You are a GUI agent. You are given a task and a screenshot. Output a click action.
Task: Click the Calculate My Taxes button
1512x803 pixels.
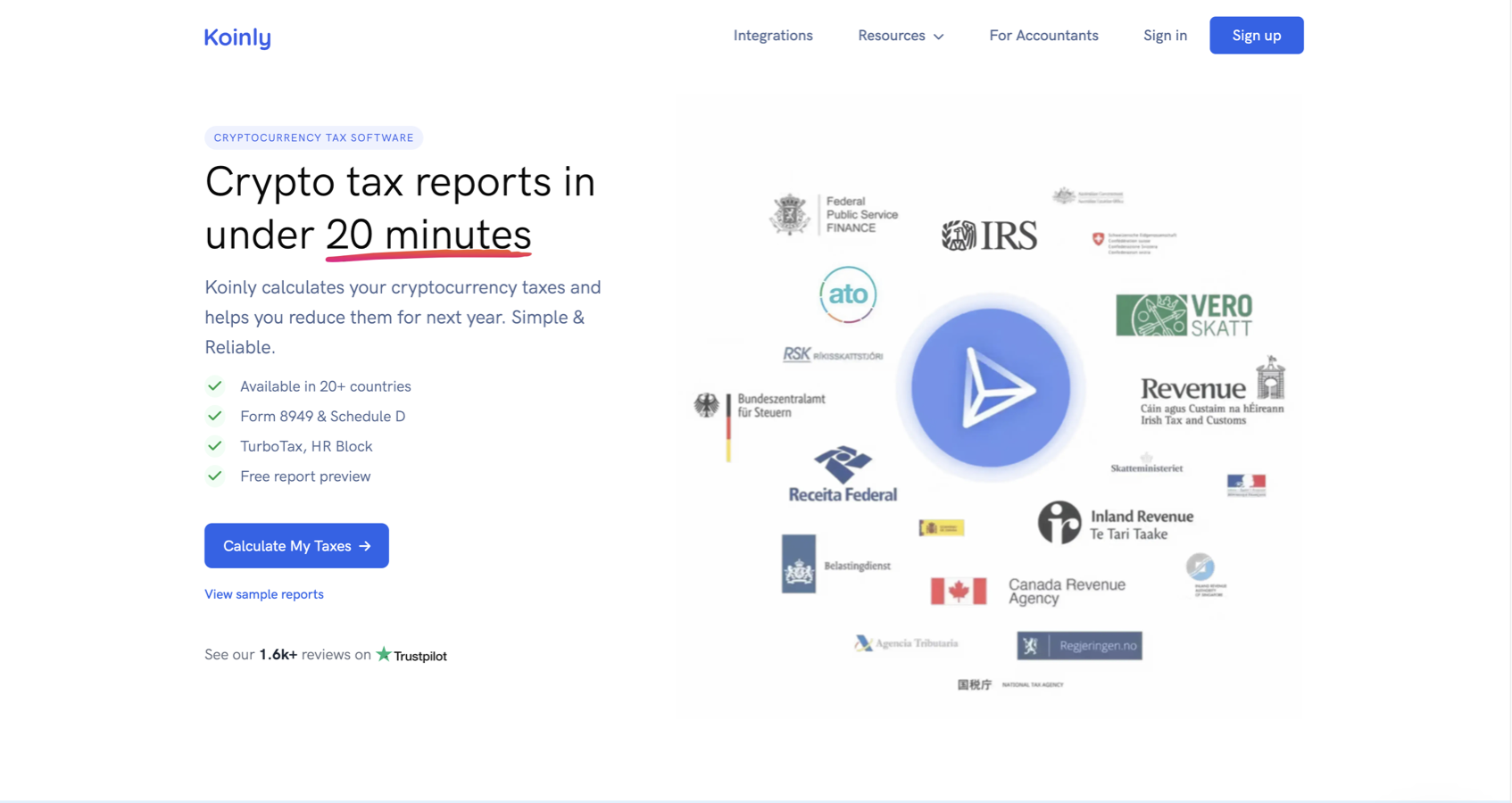[x=296, y=545]
